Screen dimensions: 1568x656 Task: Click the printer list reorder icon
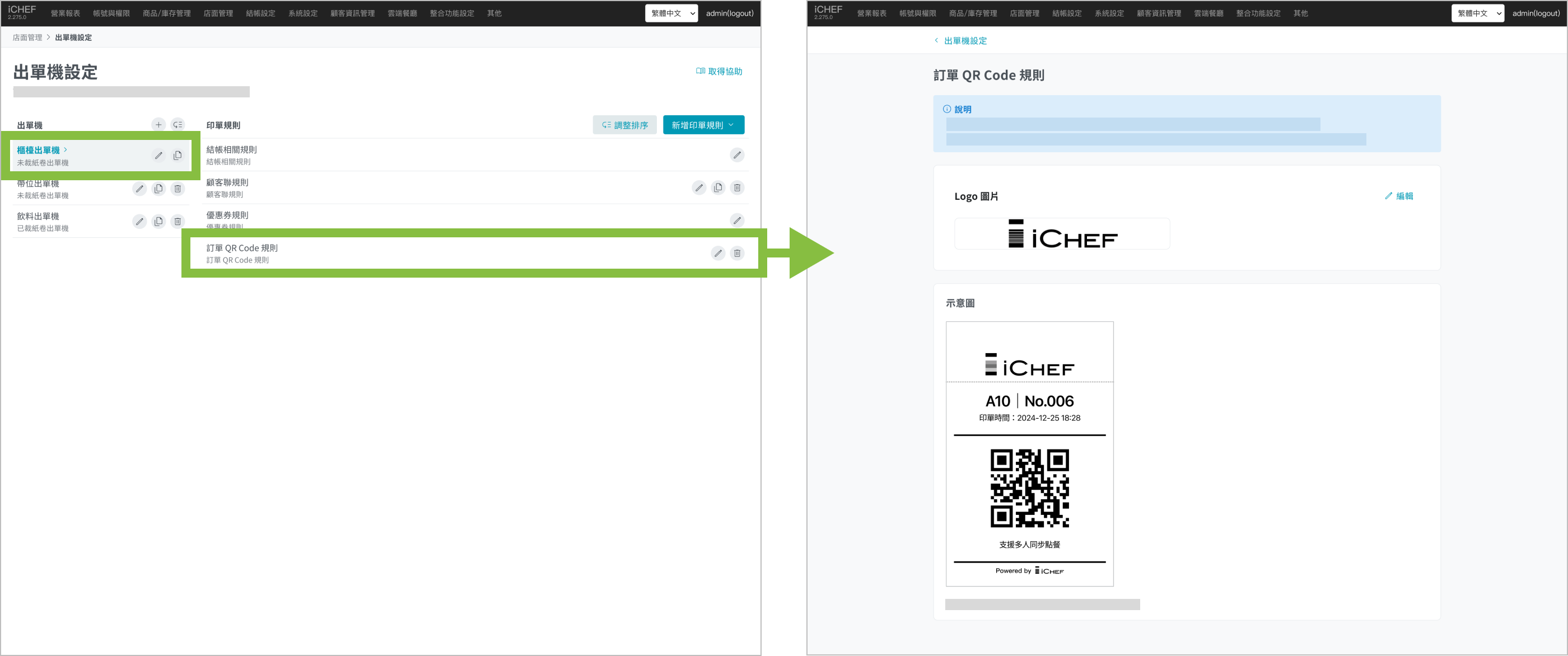(x=178, y=125)
